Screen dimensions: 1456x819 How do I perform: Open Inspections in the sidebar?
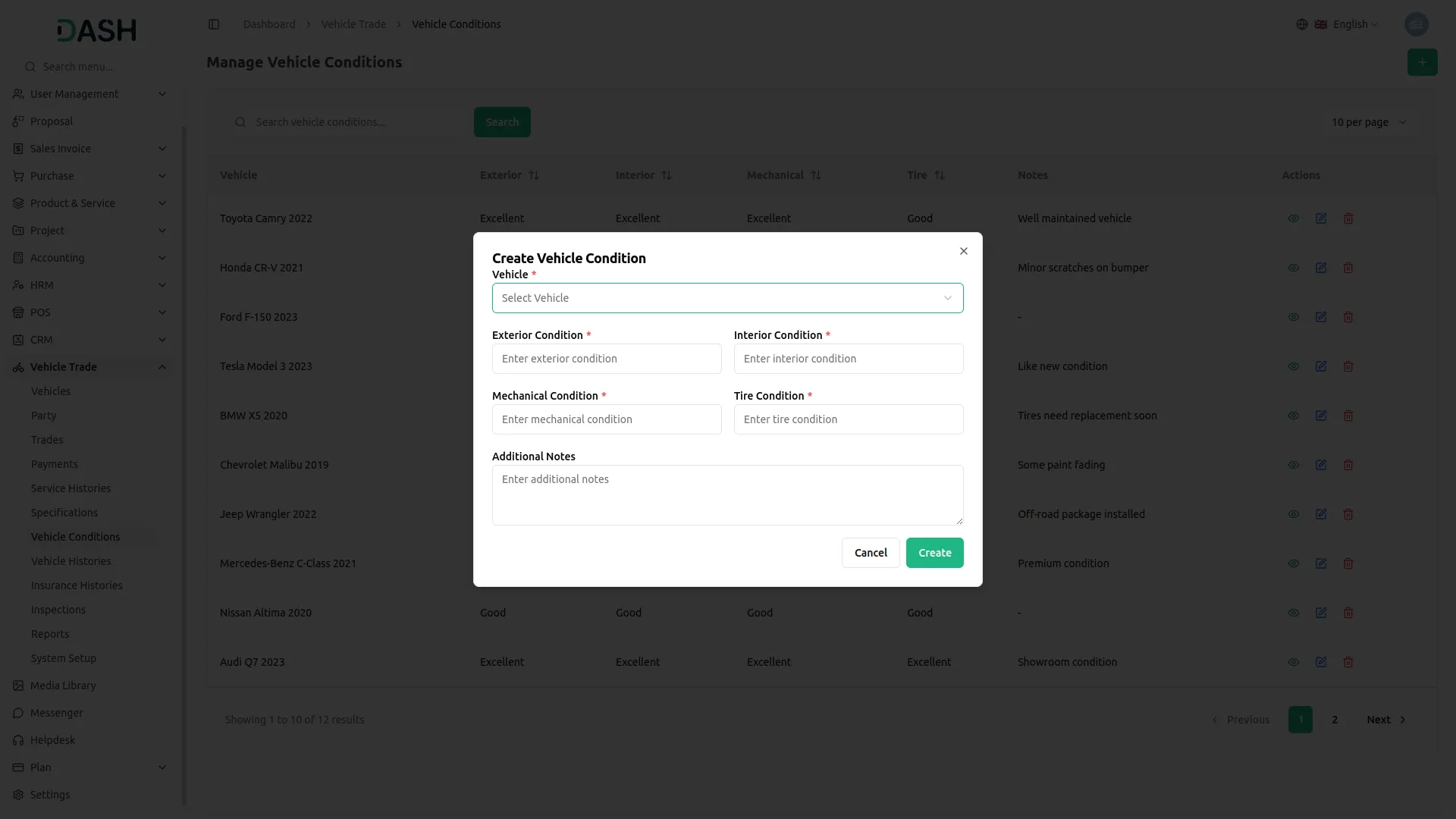58,610
